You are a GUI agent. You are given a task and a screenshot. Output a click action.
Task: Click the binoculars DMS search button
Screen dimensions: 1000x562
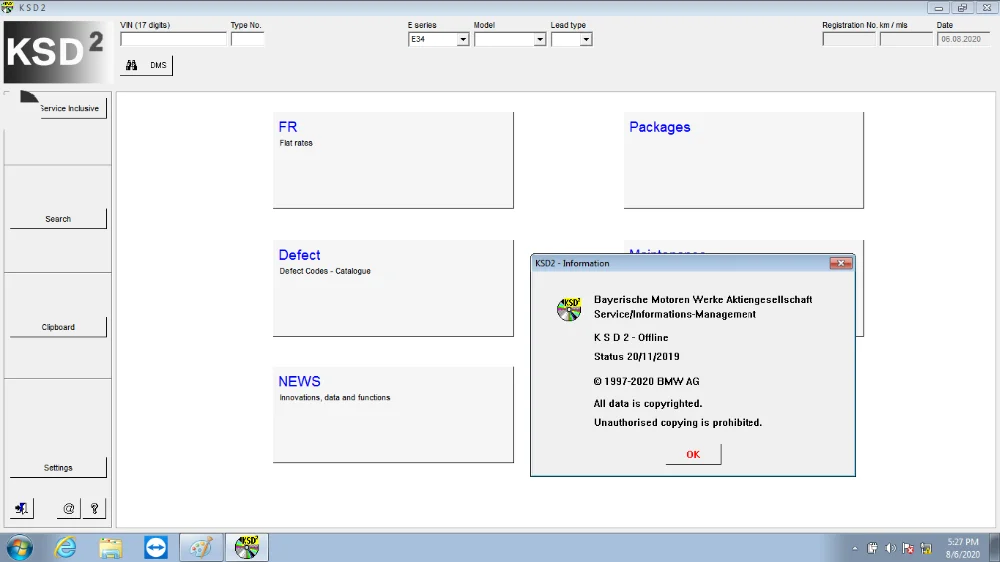(146, 65)
